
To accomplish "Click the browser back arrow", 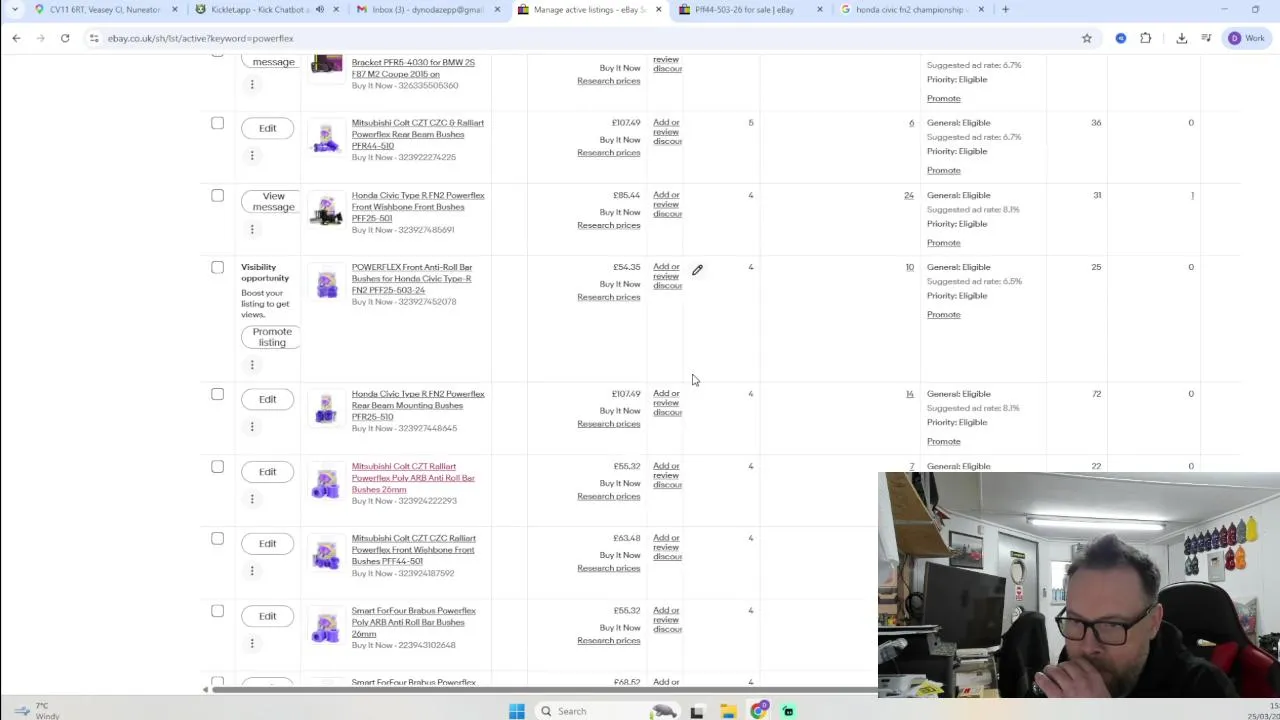I will pos(16,38).
